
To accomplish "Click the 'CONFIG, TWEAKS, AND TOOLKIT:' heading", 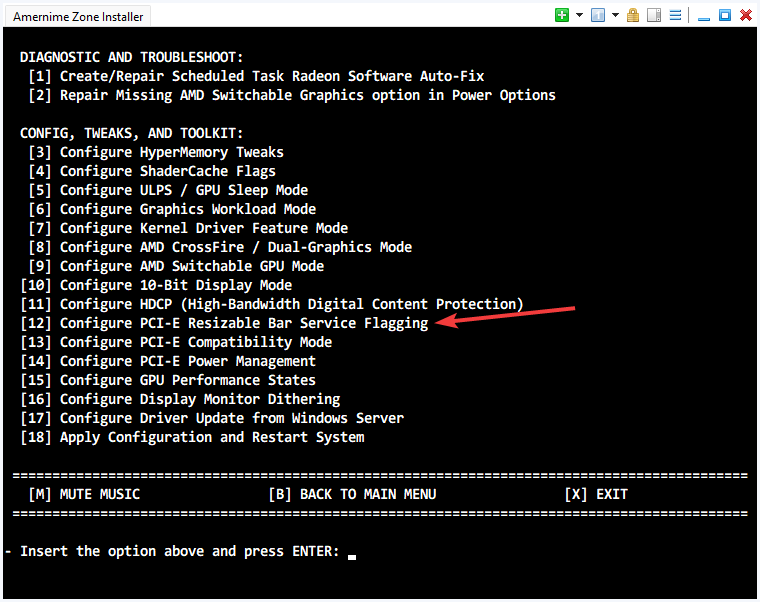I will click(131, 133).
